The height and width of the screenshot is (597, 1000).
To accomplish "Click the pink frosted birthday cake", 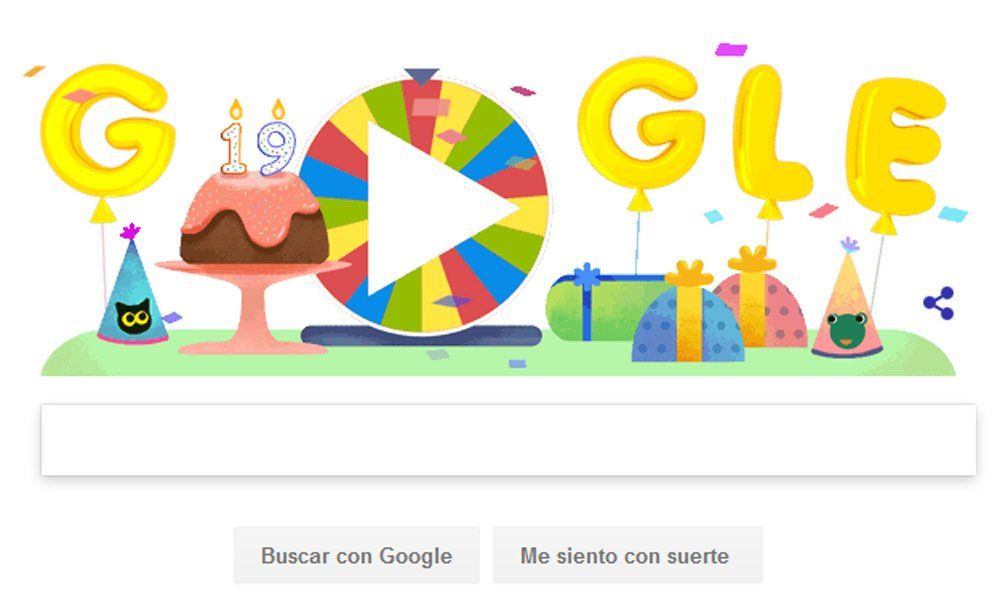I will pyautogui.click(x=254, y=218).
